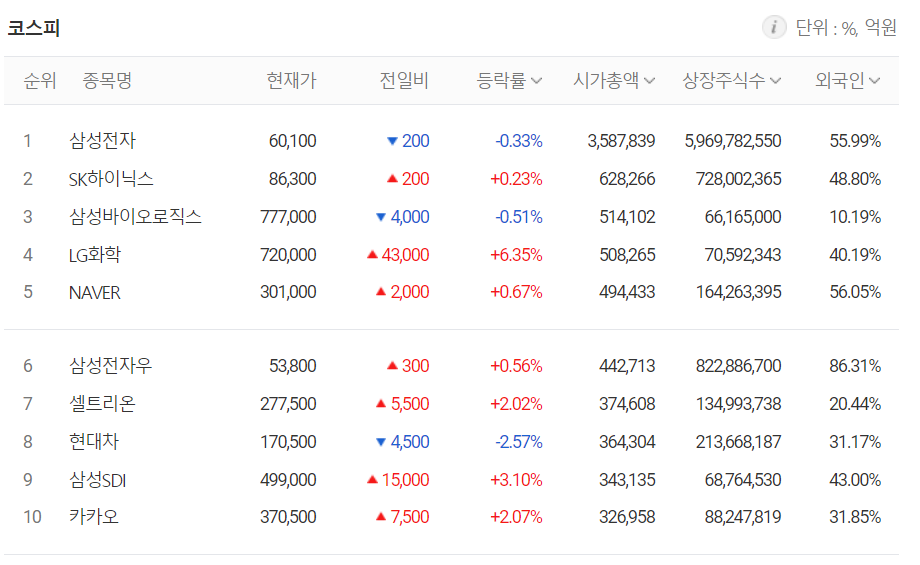Open the 삼성SDI stock link
The width and height of the screenshot is (920, 565).
(97, 481)
